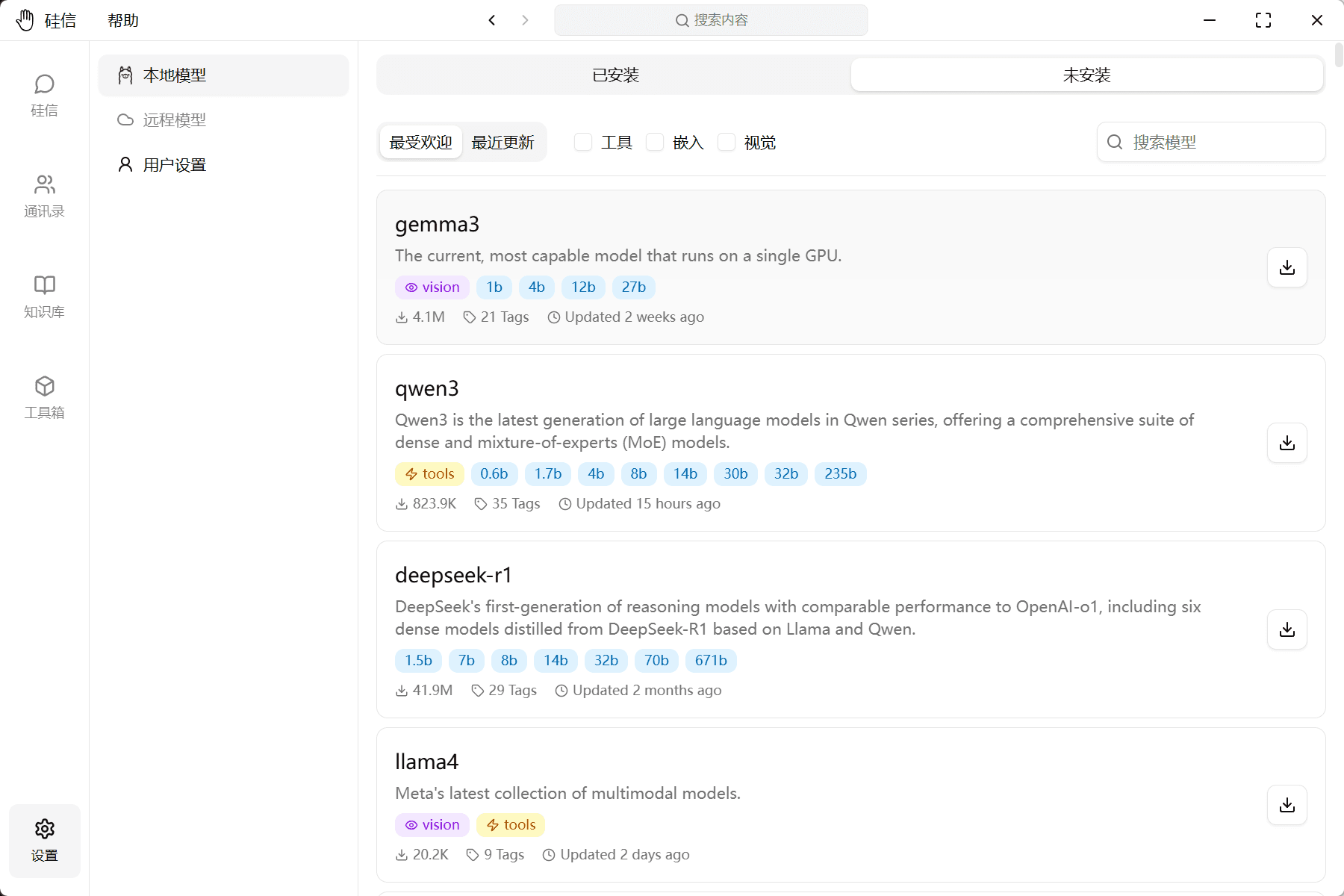Select the 1.5b size tag of deepseek-r1
Screen dimensions: 1344x896
[419, 661]
